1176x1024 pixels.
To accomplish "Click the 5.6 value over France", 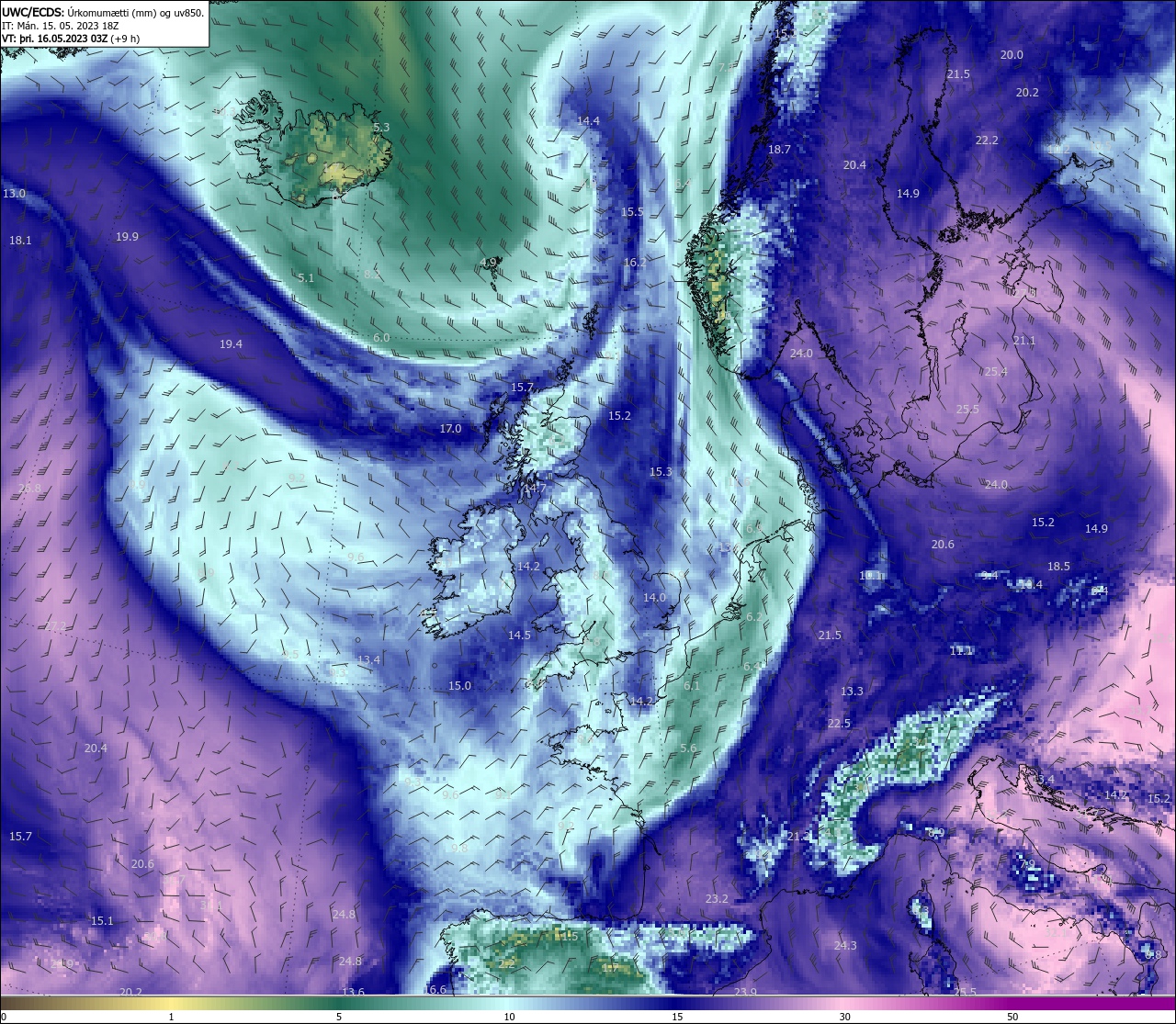I will (688, 748).
